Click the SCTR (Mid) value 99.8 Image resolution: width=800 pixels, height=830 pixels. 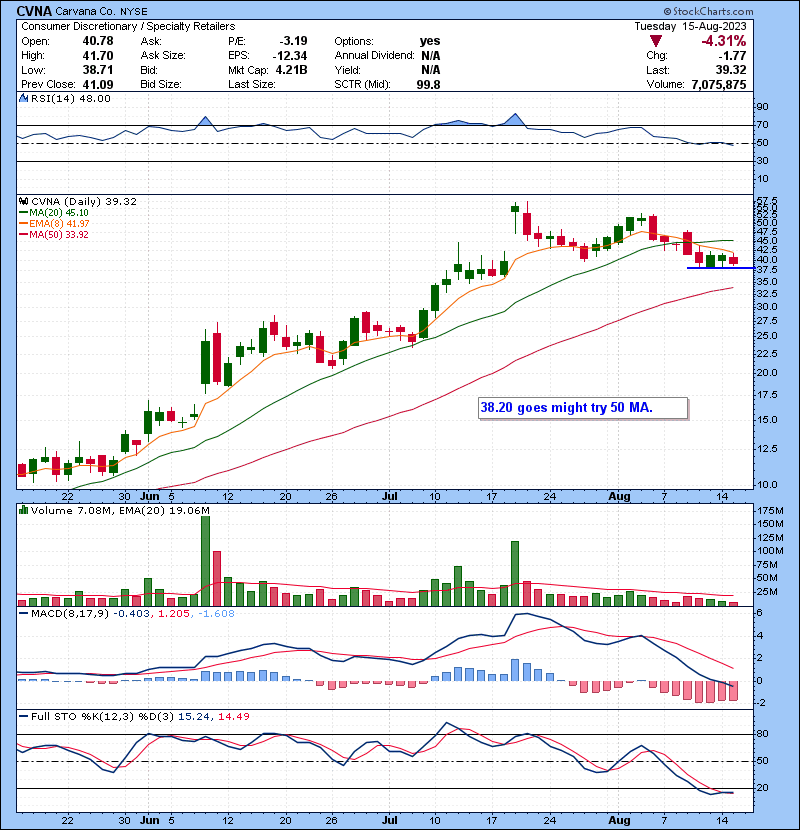tap(428, 85)
